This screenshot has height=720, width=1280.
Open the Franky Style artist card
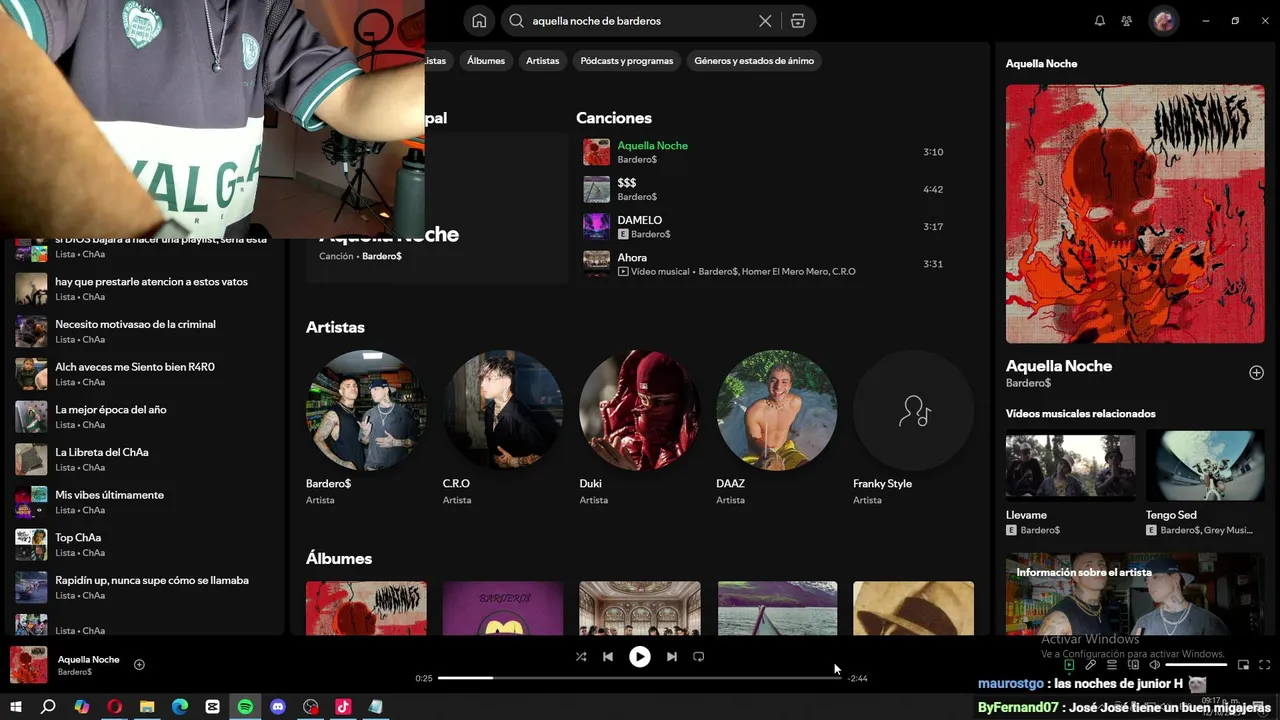point(913,428)
